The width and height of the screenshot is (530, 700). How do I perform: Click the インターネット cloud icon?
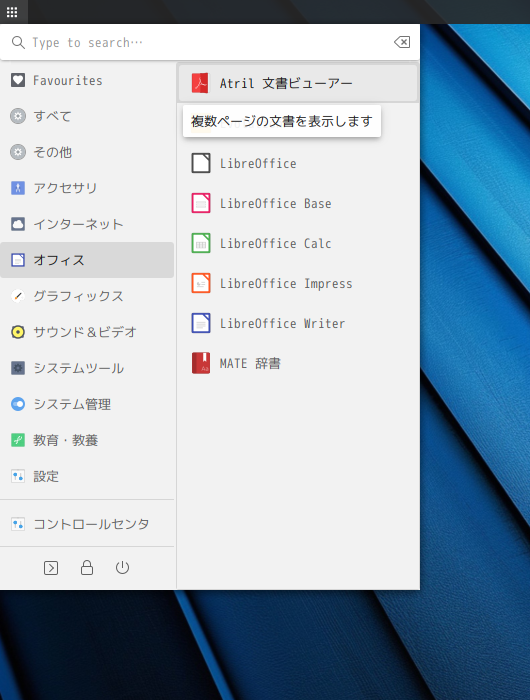tap(18, 224)
